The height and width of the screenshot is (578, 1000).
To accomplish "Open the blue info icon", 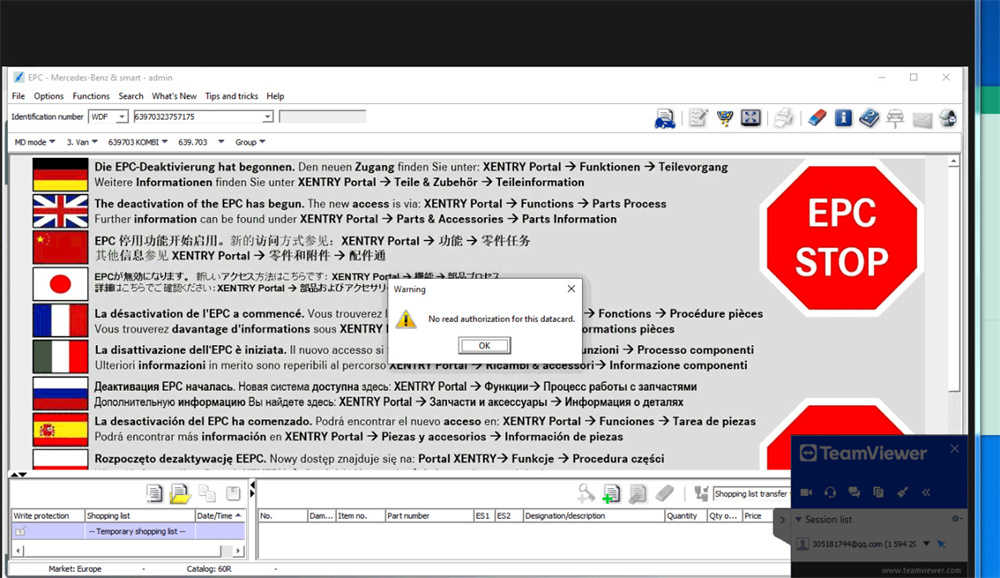I will 843,118.
